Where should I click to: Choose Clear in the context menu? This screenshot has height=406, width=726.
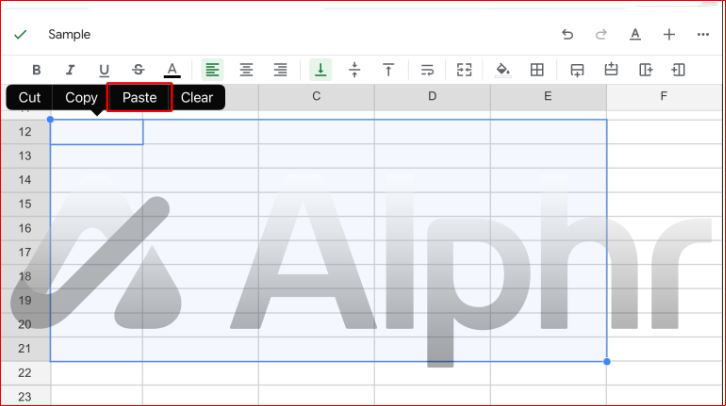click(197, 98)
